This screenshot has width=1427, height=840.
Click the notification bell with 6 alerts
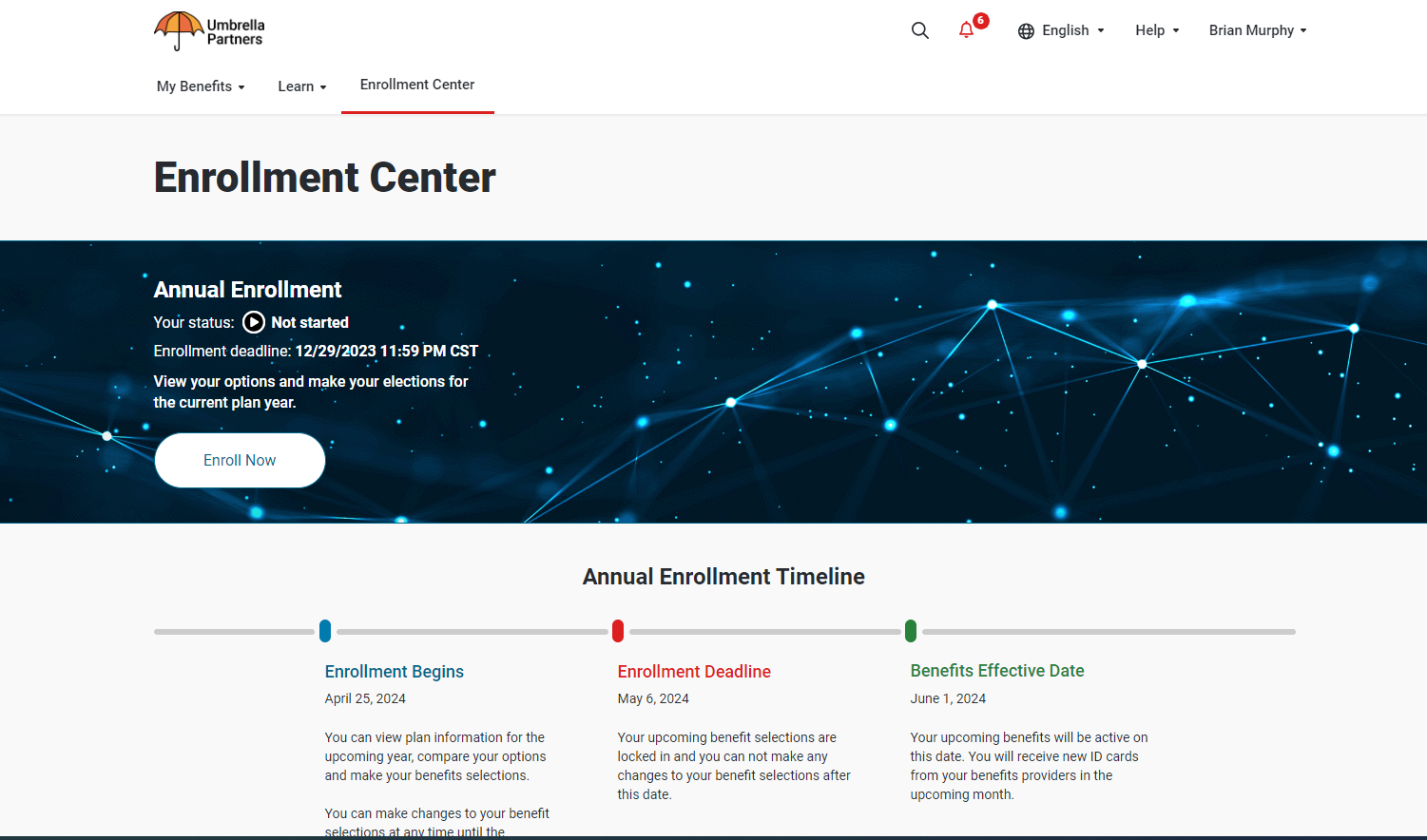pyautogui.click(x=966, y=30)
